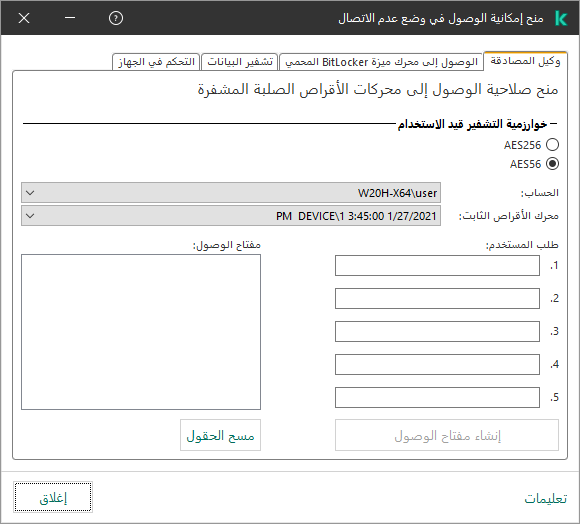Focus user request field number 2
The width and height of the screenshot is (580, 524).
[437, 298]
